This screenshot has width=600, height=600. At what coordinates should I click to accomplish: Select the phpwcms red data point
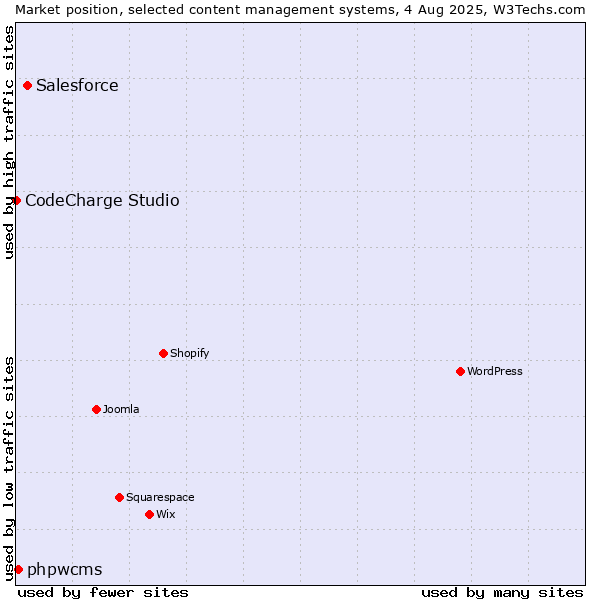18,569
